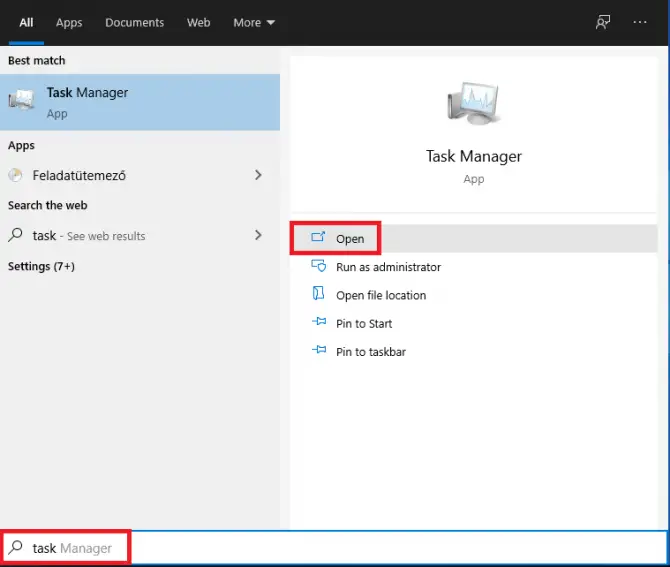Choose Open file location

tap(473, 295)
